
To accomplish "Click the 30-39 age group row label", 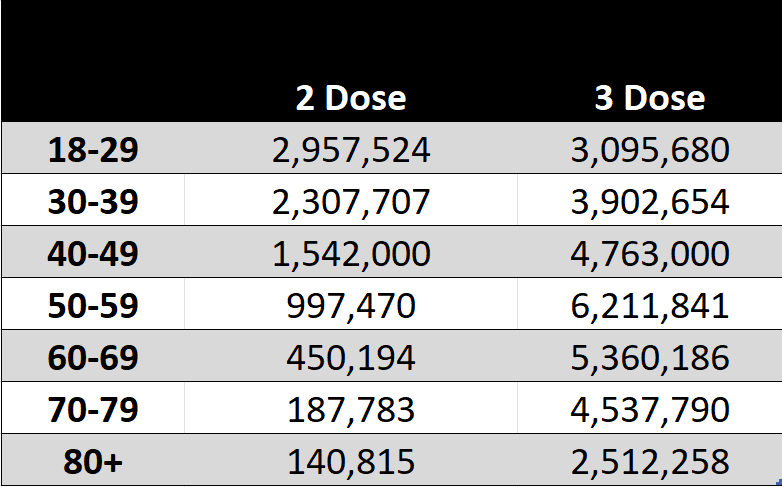I will pyautogui.click(x=93, y=202).
